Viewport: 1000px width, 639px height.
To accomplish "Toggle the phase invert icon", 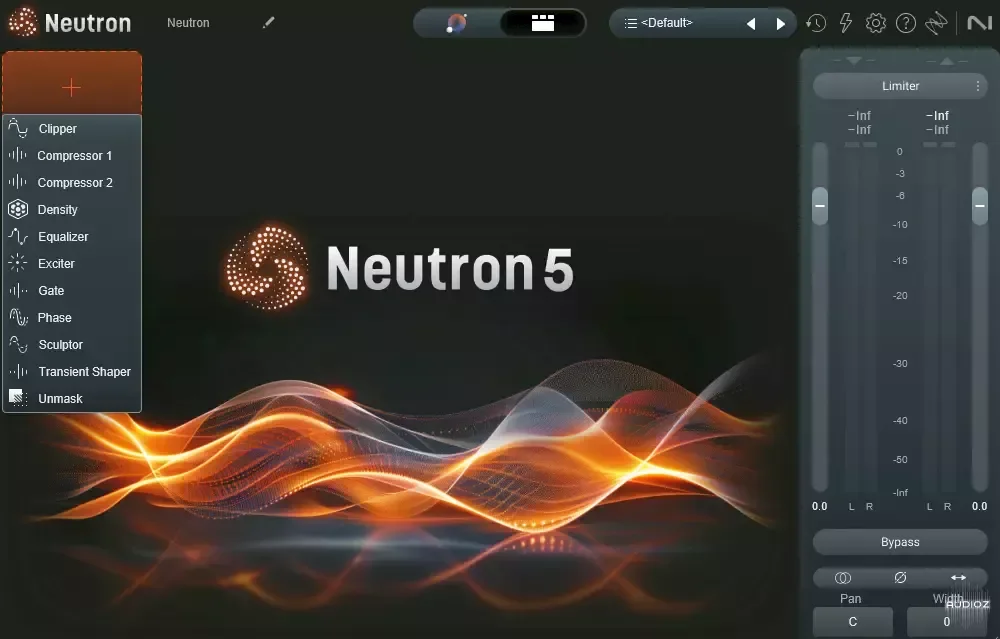I will click(901, 578).
